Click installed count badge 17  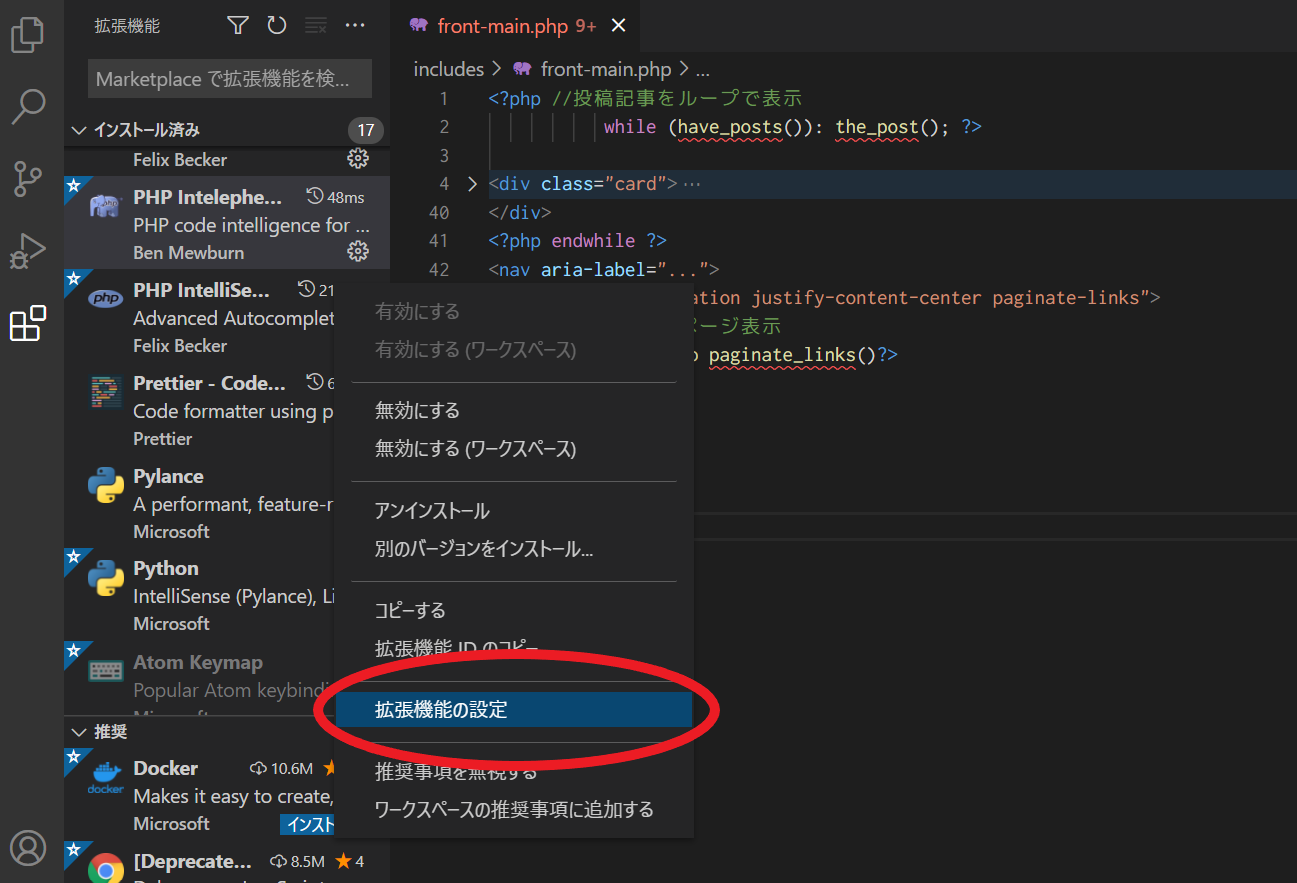click(x=366, y=130)
